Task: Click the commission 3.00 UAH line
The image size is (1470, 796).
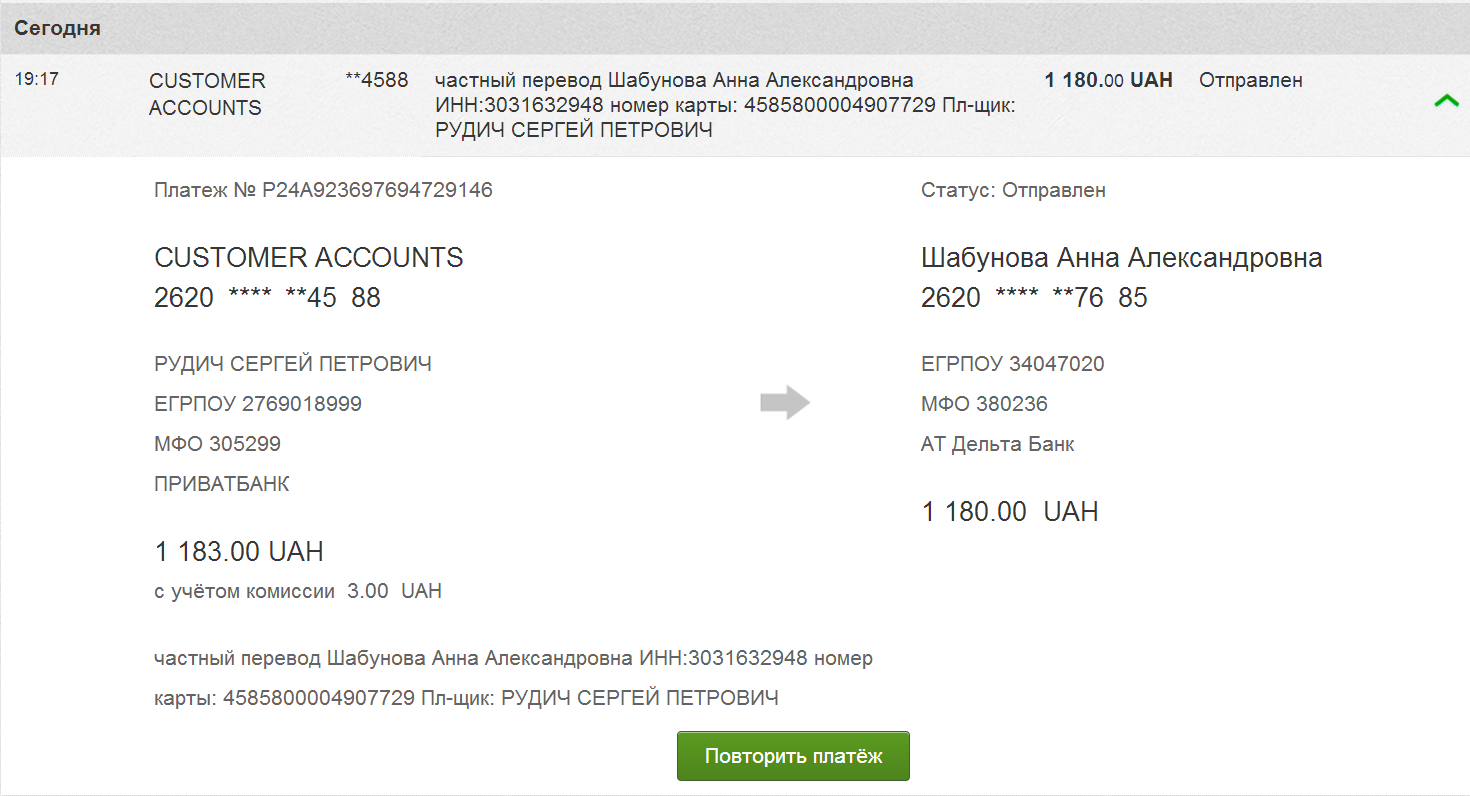Action: point(298,591)
